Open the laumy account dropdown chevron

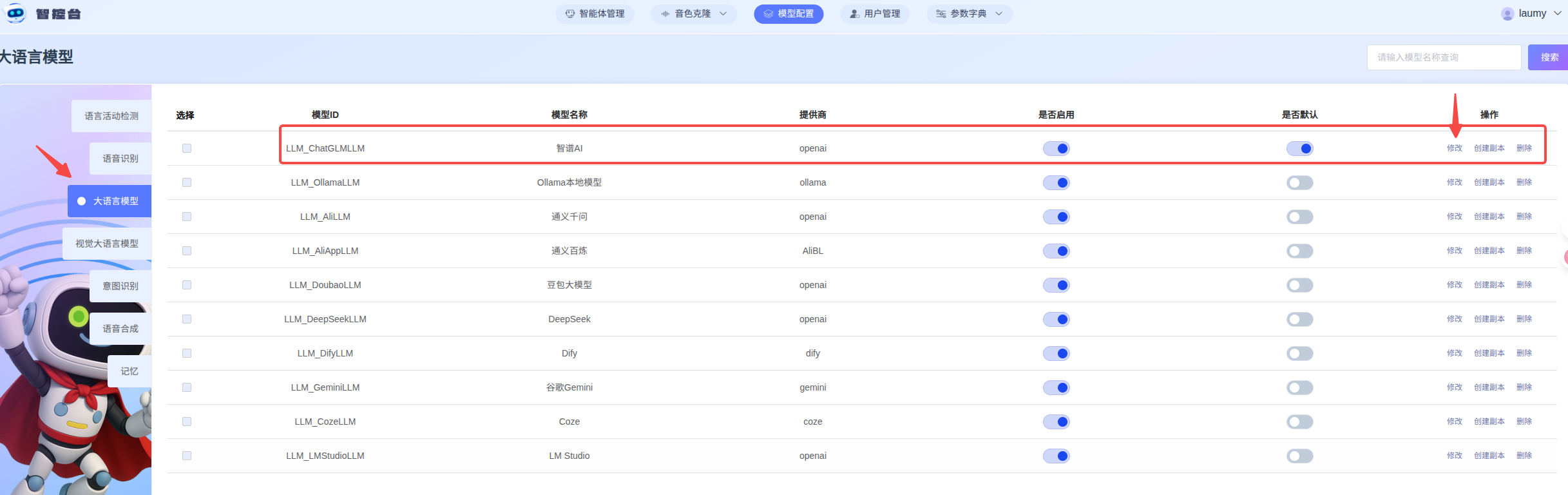(x=1558, y=14)
